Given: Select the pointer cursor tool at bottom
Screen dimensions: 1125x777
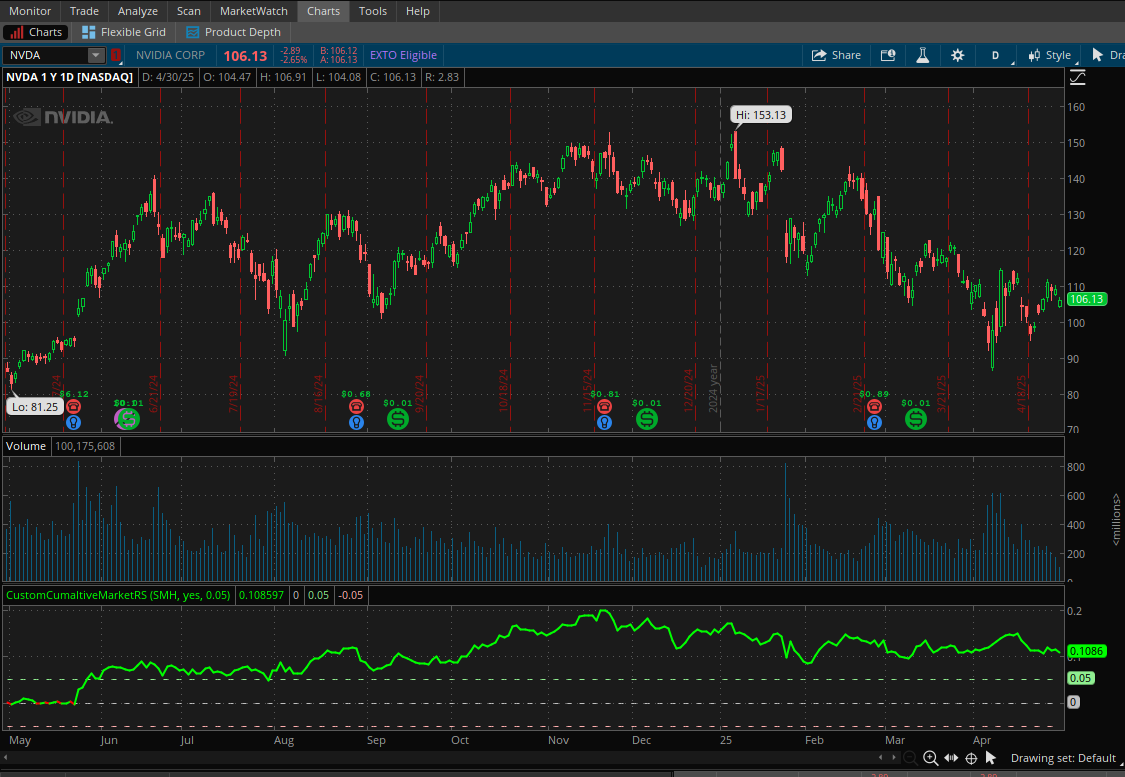Looking at the screenshot, I should [x=991, y=758].
